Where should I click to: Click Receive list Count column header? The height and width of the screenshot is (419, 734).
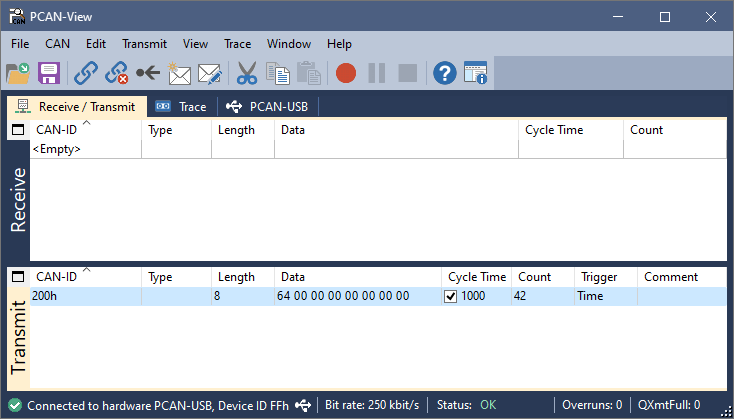tap(675, 130)
